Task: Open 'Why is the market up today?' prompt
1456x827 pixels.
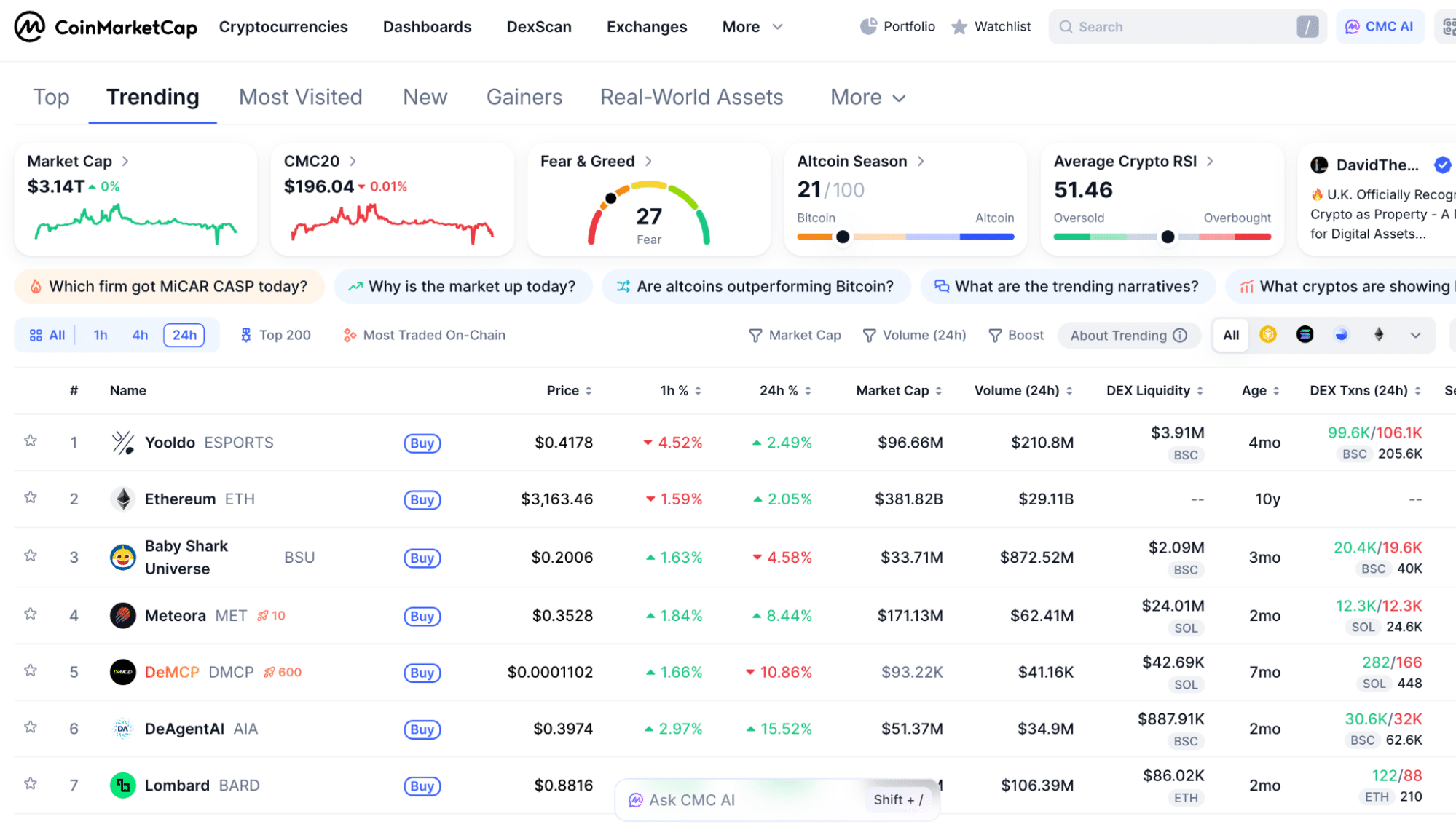Action: [463, 286]
